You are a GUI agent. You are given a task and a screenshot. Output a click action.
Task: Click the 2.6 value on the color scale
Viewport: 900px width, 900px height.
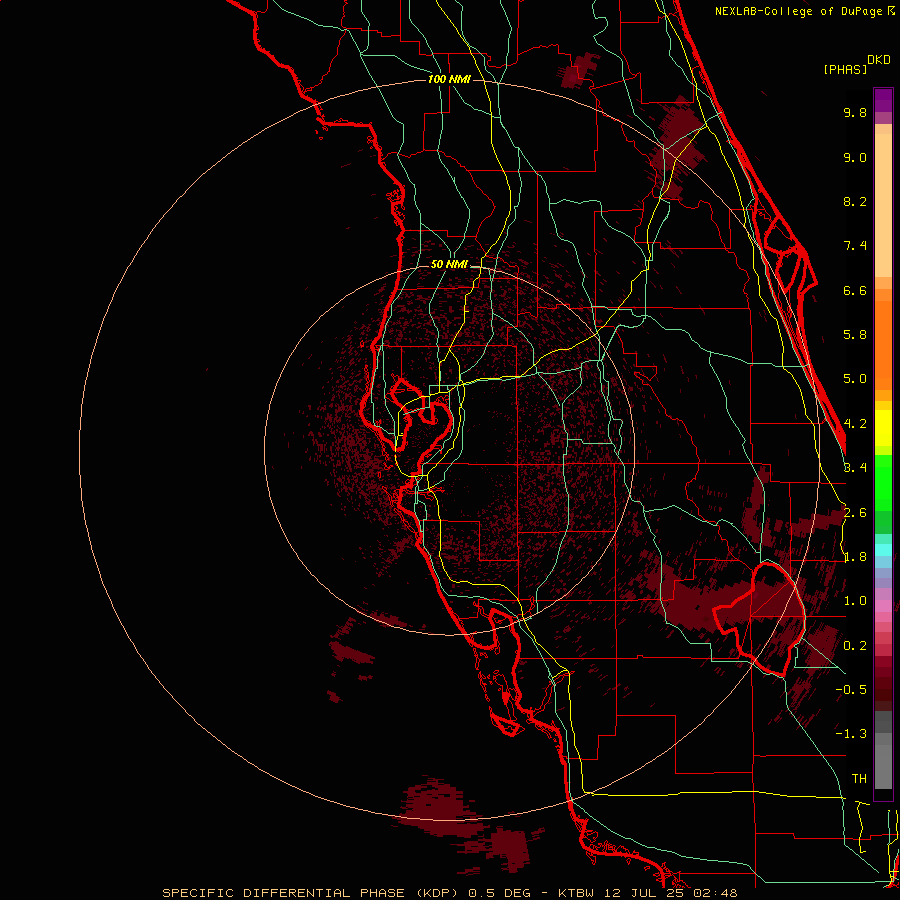[855, 513]
